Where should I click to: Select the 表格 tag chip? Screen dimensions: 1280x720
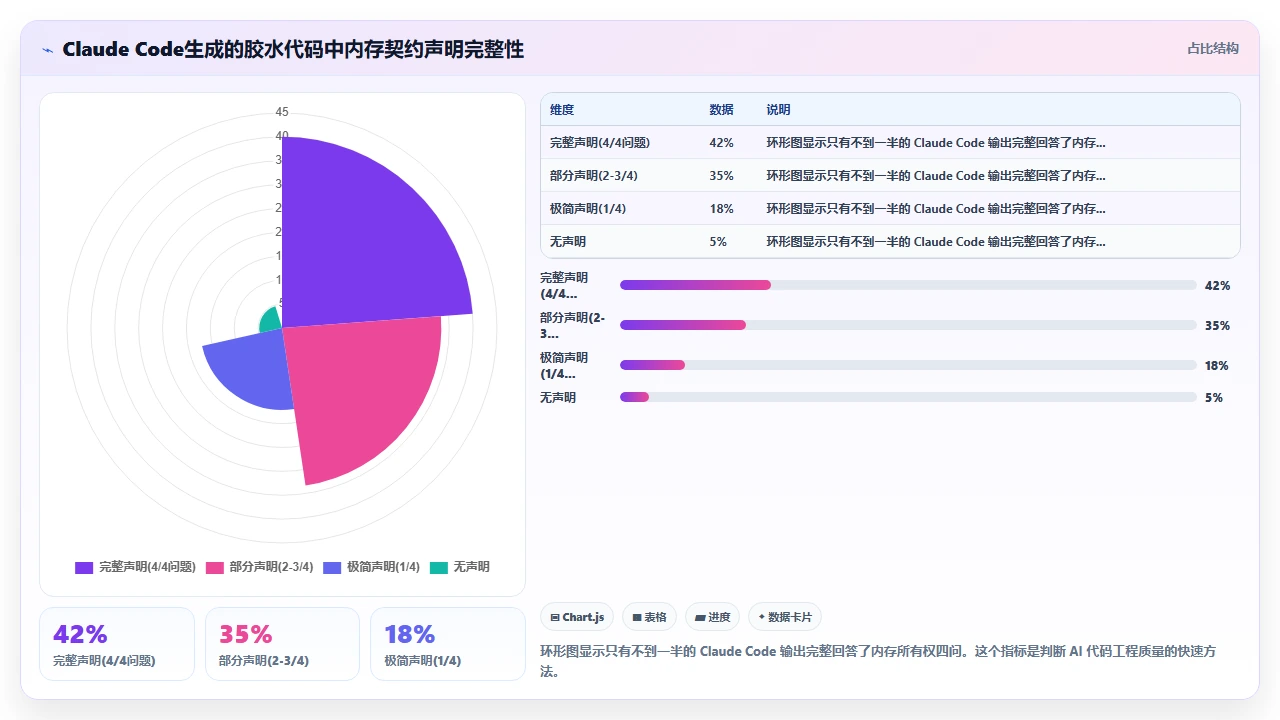tap(649, 617)
